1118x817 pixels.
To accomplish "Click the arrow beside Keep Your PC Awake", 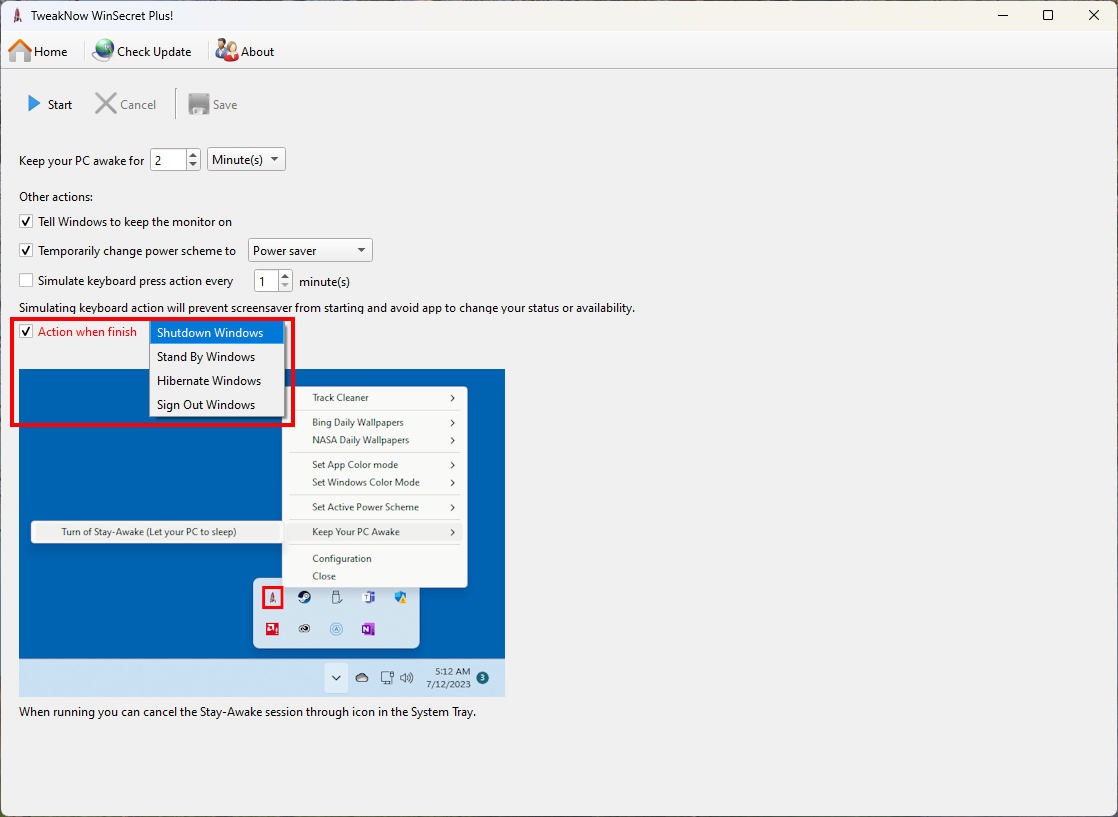I will click(x=453, y=532).
